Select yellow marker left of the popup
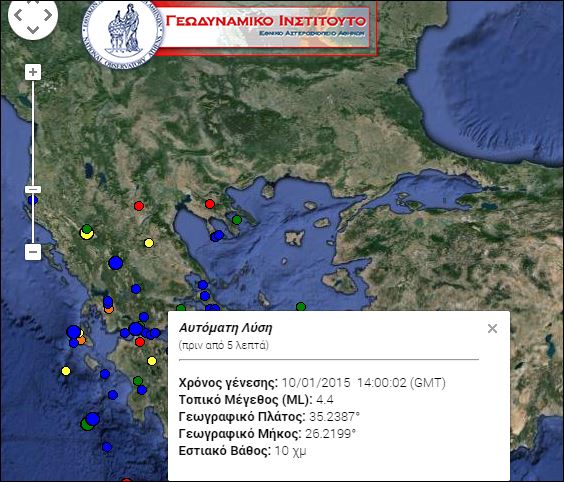This screenshot has width=564, height=482. pyautogui.click(x=152, y=361)
